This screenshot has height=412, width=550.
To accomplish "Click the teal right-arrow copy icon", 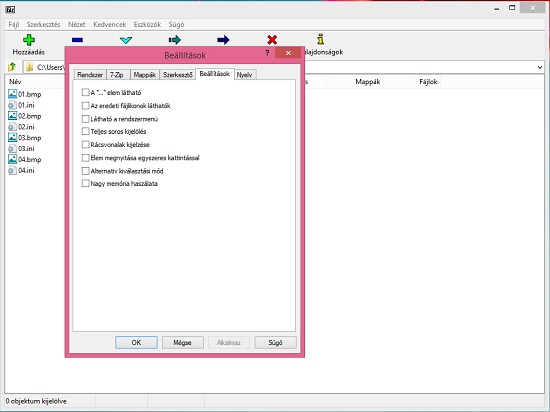I will tap(175, 40).
